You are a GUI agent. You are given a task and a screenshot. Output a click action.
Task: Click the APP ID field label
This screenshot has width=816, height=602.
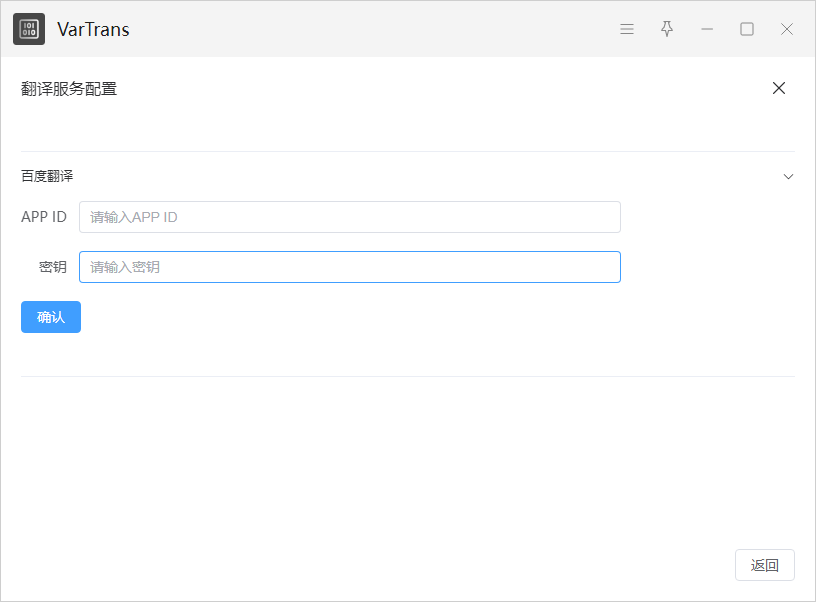point(44,217)
